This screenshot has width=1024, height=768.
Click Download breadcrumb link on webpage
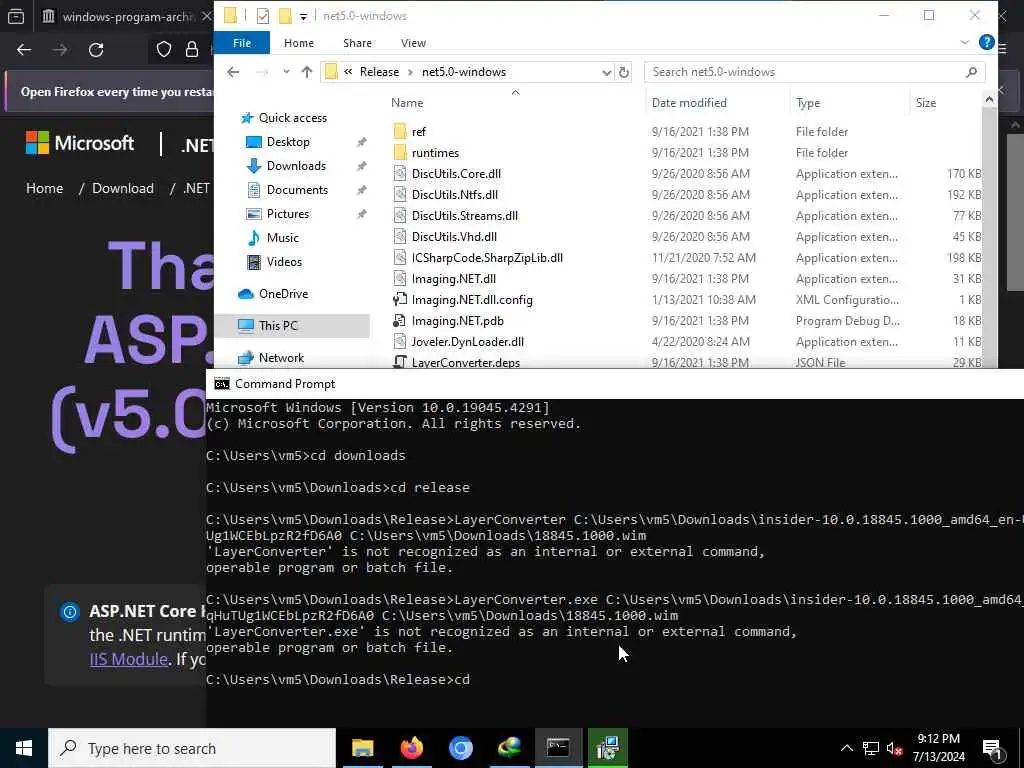pyautogui.click(x=123, y=189)
